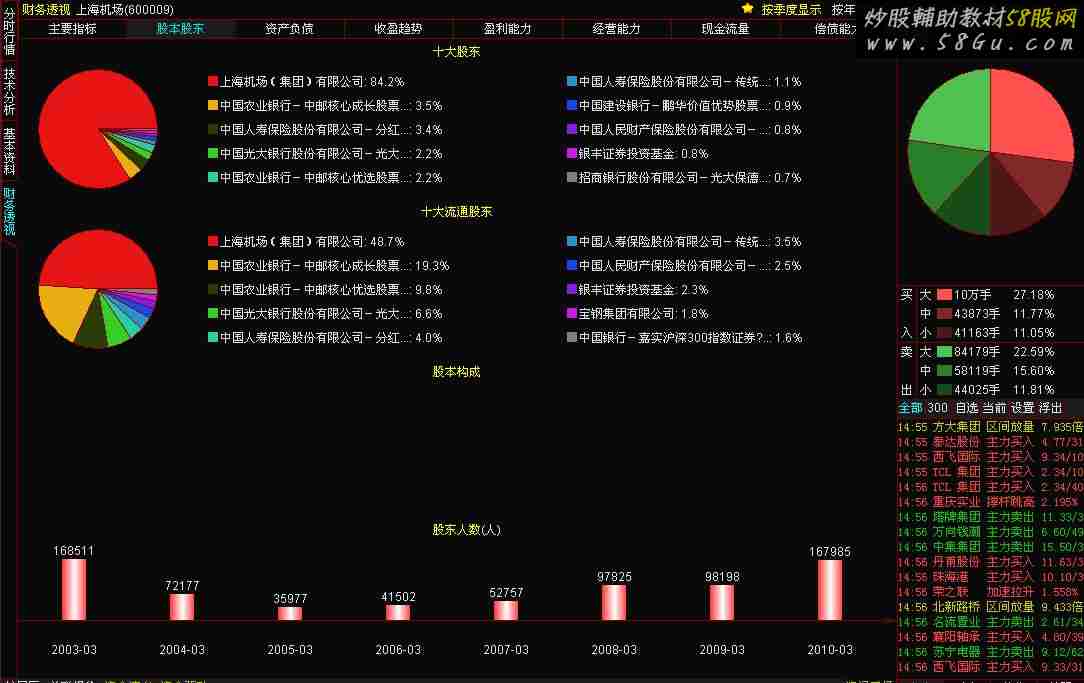Open 设置 for the alert list
Viewport: 1084px width, 683px height.
point(1022,408)
